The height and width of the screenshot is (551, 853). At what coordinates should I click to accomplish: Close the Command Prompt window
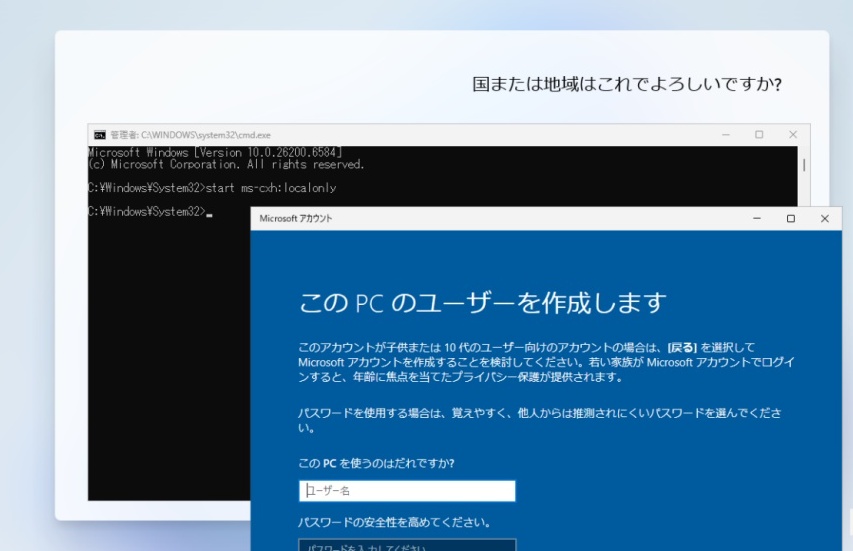coord(793,135)
